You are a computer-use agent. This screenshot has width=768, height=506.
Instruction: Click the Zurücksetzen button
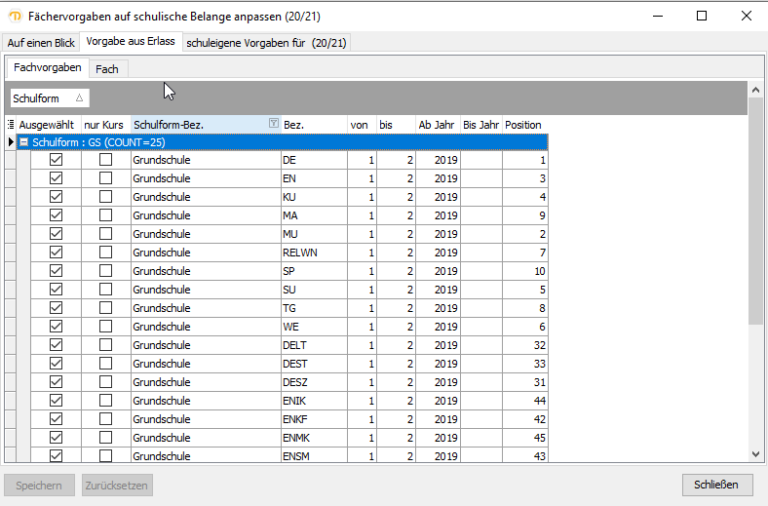point(117,486)
